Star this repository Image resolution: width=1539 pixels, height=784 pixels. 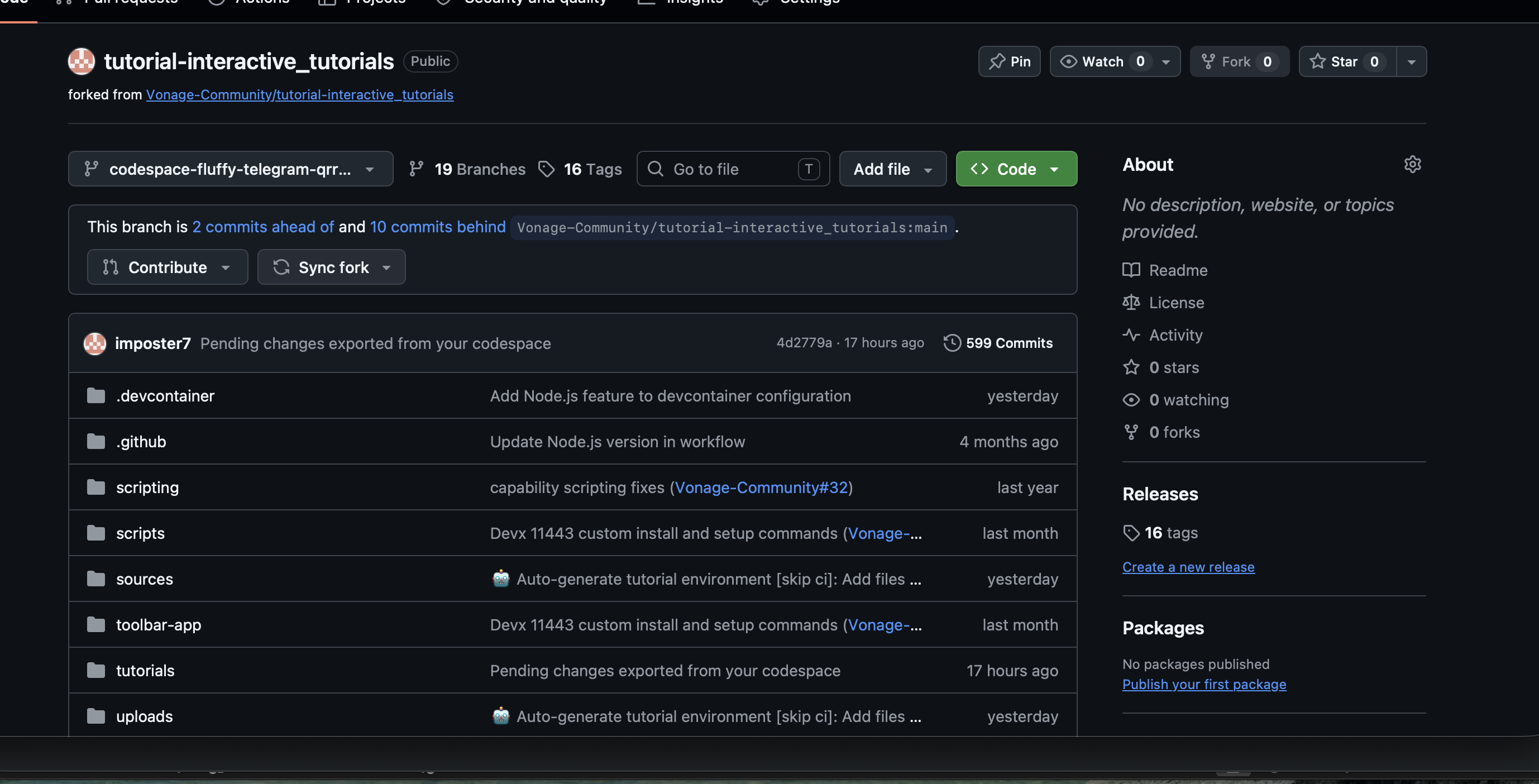[1347, 61]
